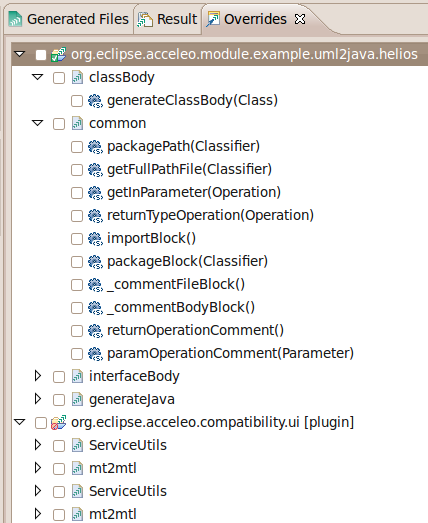Screen dimensions: 428x523
Task: Click the uml2java.helios project icon
Action: coord(58,54)
